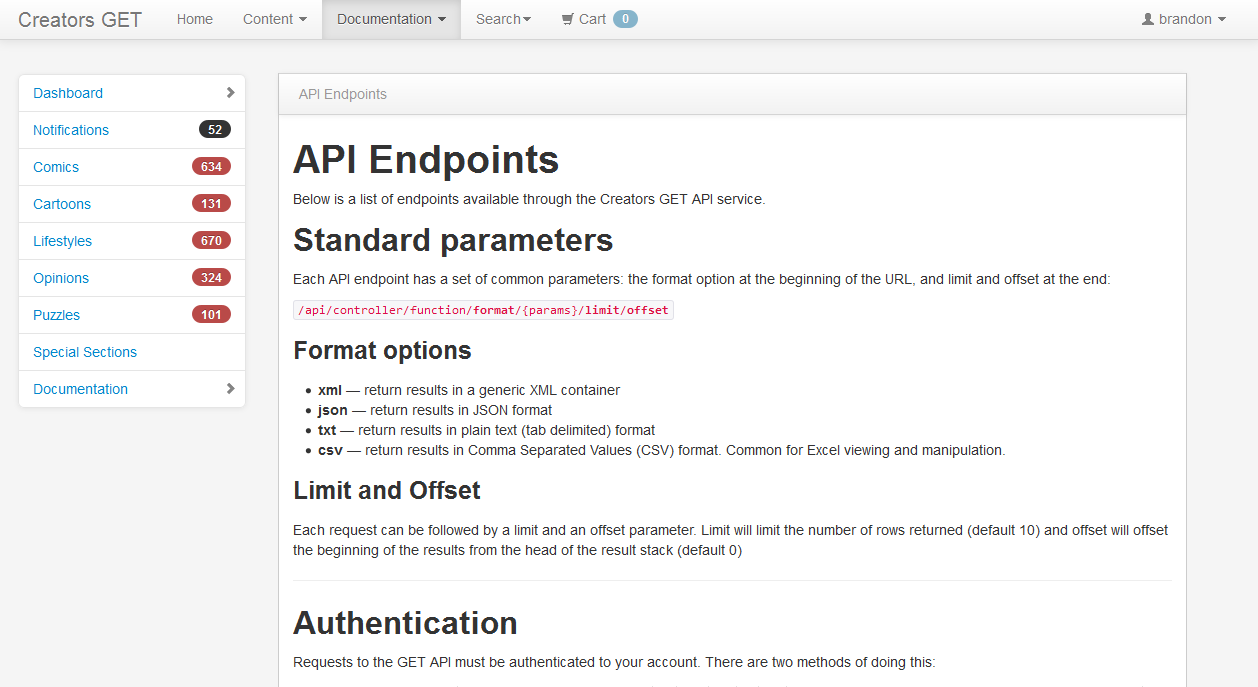
Task: Open the Opinions section
Action: pos(132,278)
